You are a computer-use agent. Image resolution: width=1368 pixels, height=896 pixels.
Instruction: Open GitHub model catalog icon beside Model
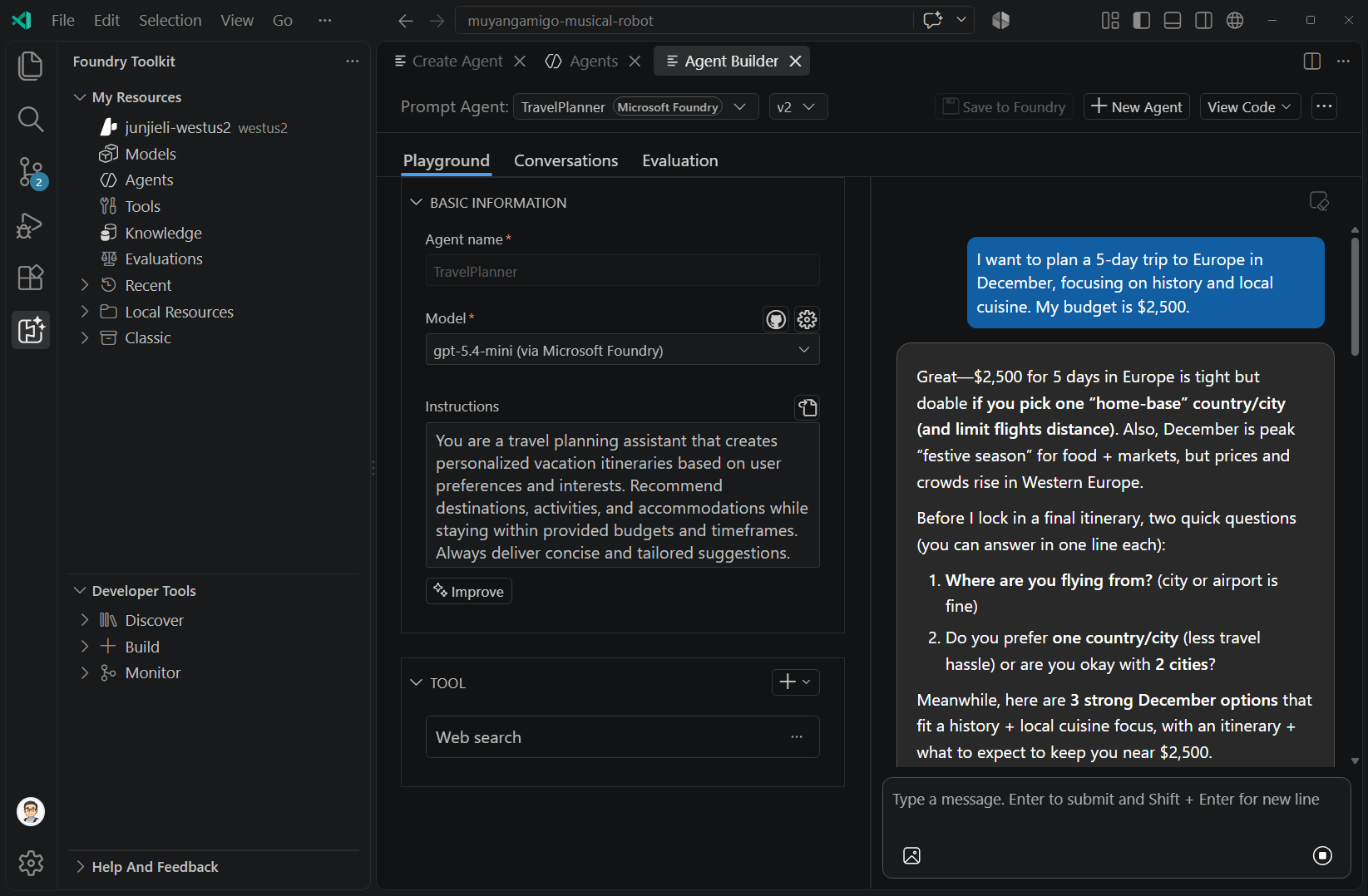pyautogui.click(x=776, y=319)
